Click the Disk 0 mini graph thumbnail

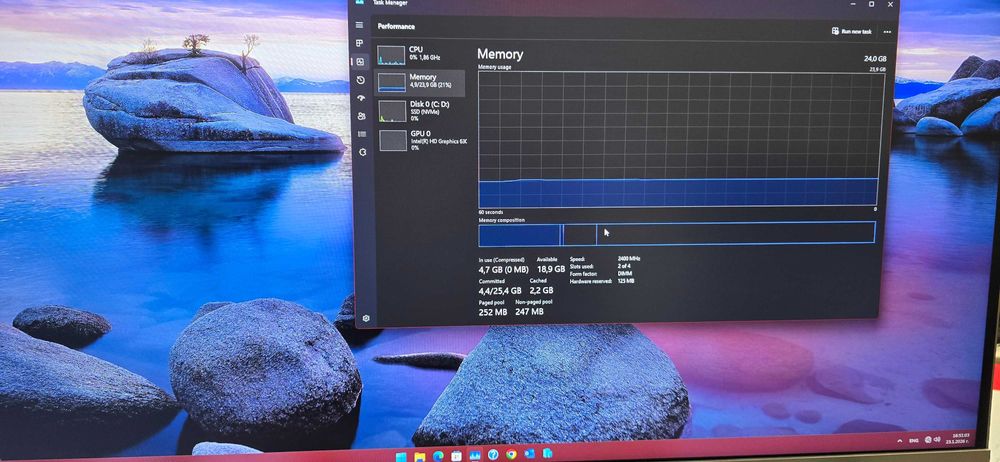click(x=392, y=111)
